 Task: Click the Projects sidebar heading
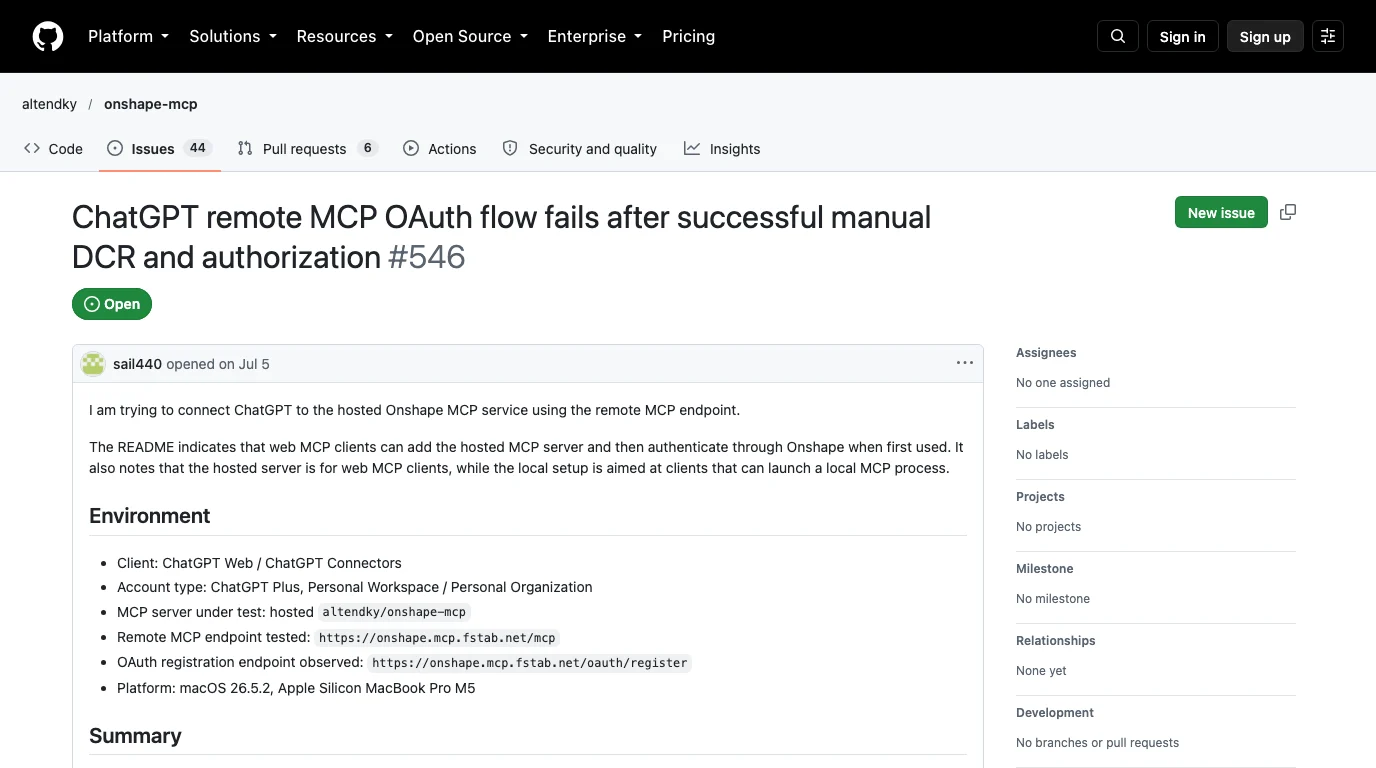(1040, 497)
